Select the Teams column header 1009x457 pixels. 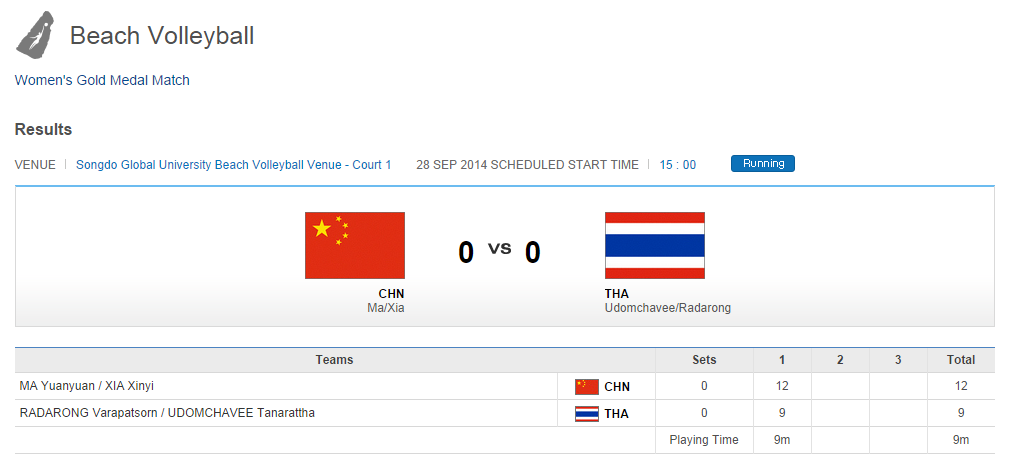point(334,360)
